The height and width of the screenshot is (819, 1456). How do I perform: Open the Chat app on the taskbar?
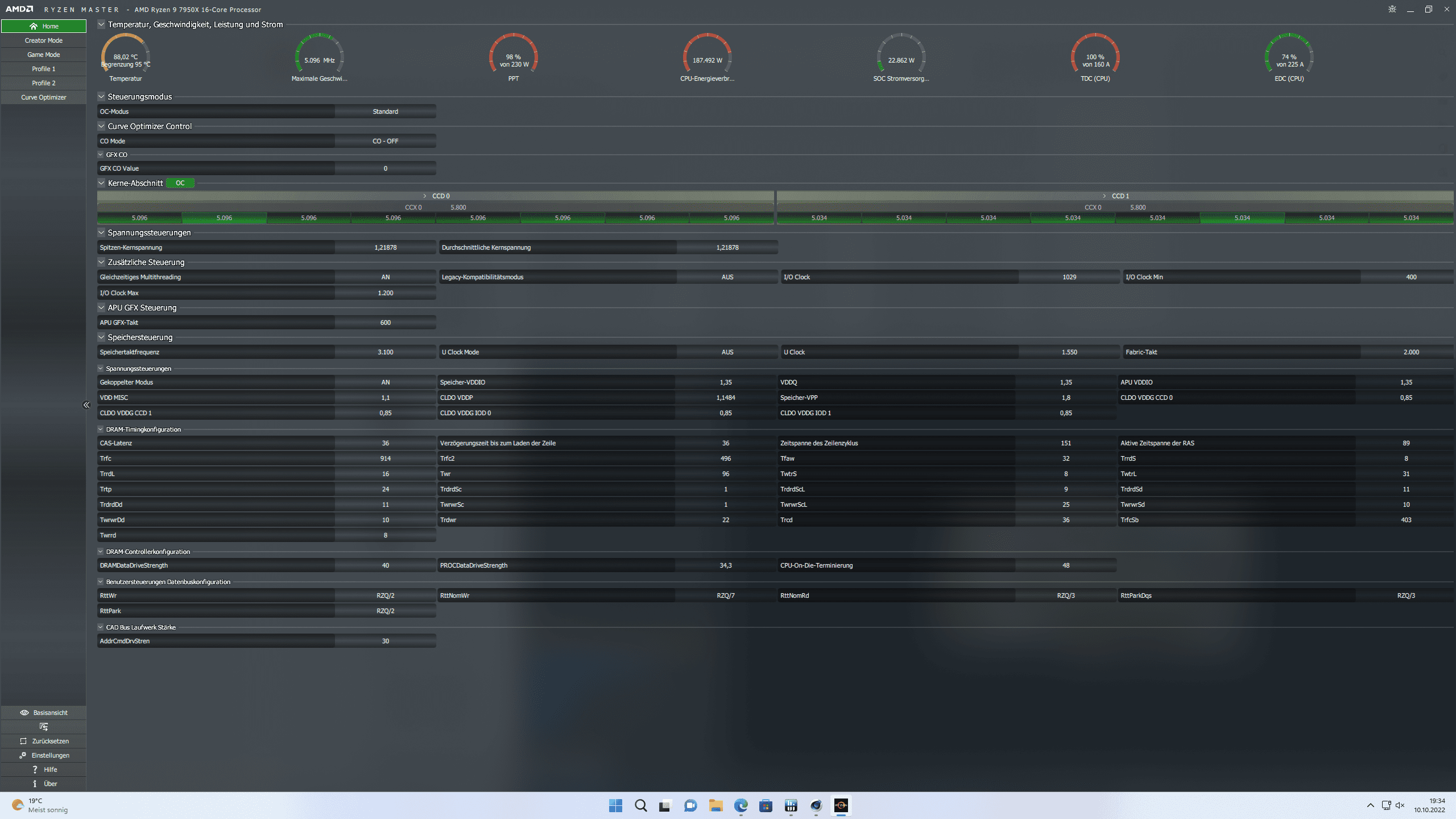tap(690, 805)
